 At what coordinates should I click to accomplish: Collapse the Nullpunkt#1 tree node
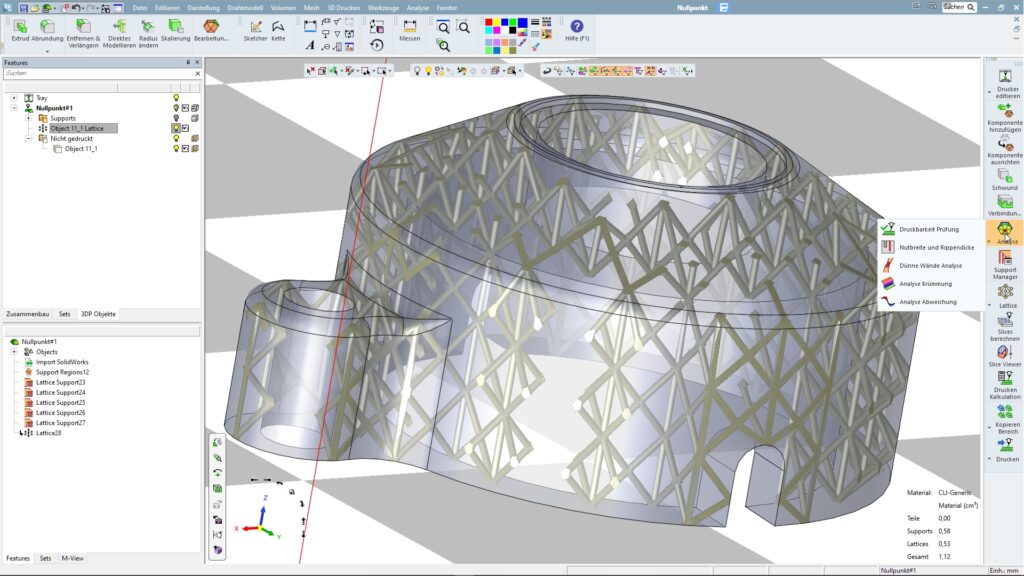click(x=15, y=107)
